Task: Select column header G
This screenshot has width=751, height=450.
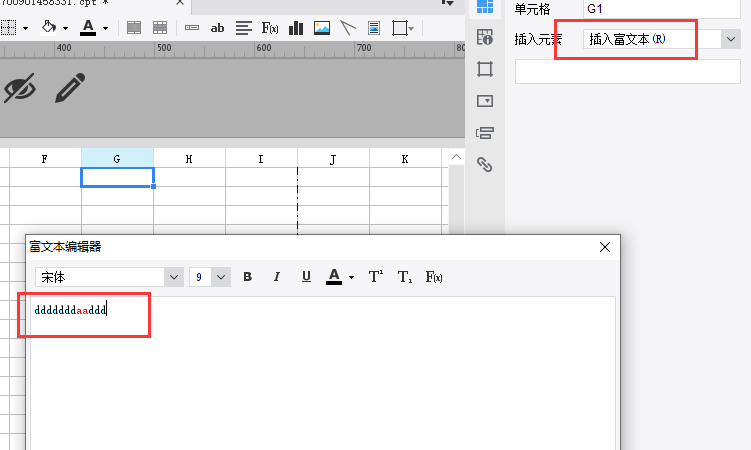Action: [x=117, y=158]
